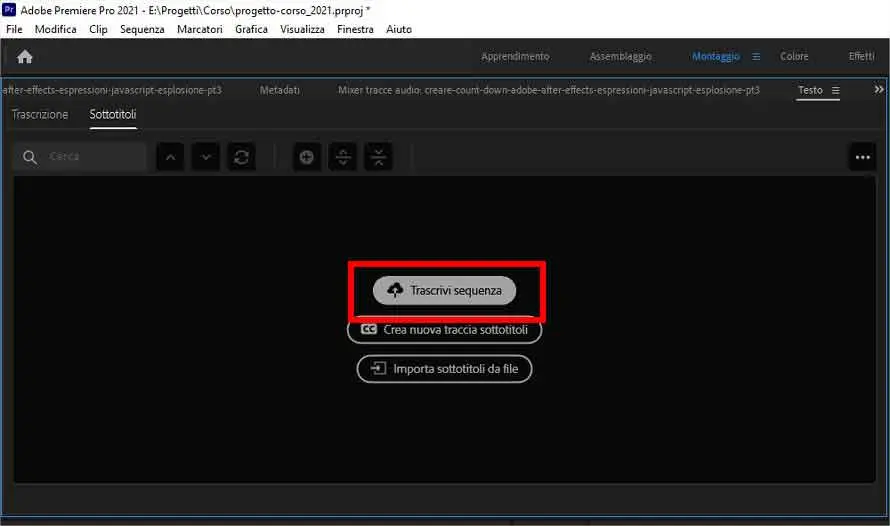Click inside the Cerca search field

click(x=79, y=157)
